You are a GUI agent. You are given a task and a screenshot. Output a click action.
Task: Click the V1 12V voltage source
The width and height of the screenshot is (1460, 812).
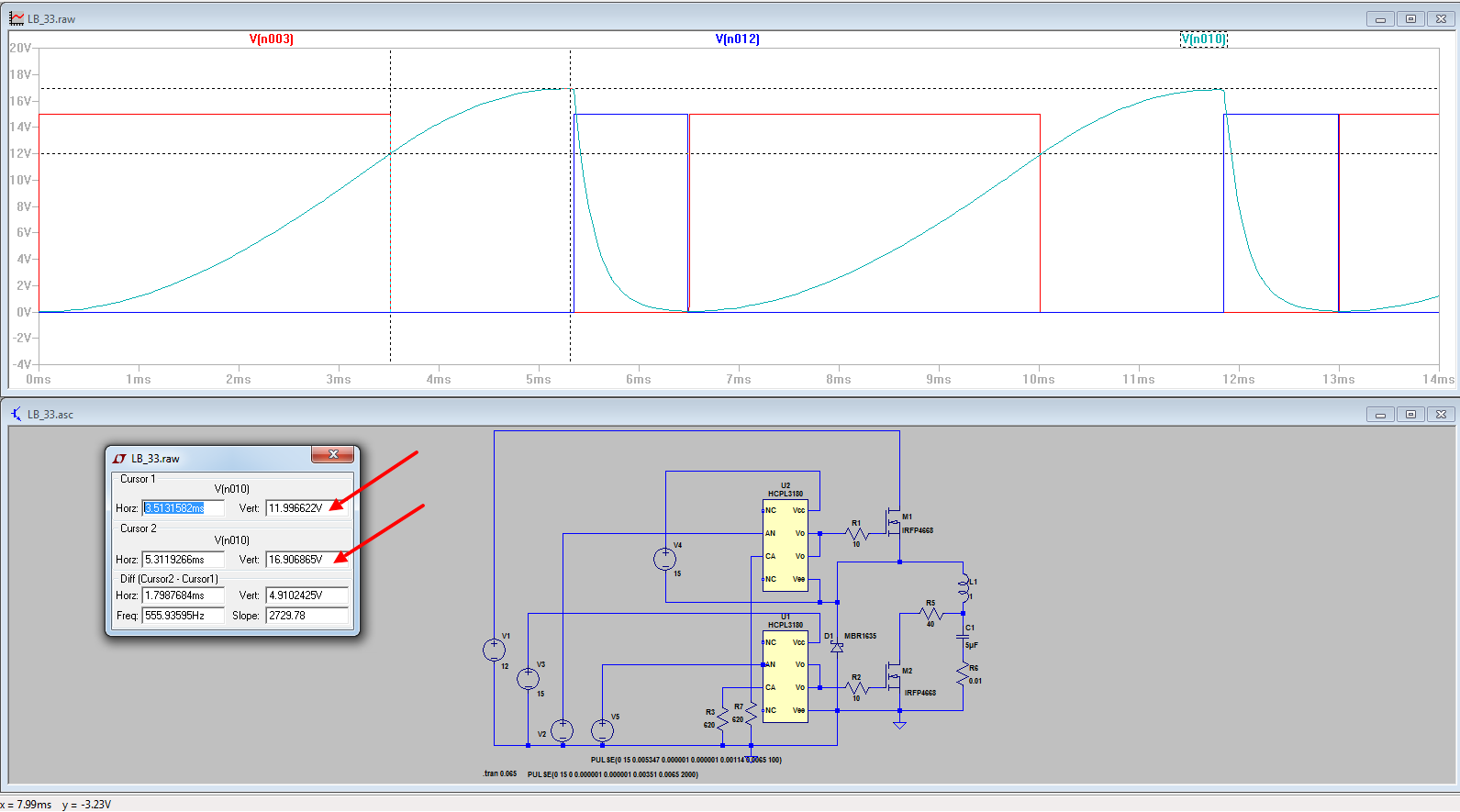(x=494, y=650)
